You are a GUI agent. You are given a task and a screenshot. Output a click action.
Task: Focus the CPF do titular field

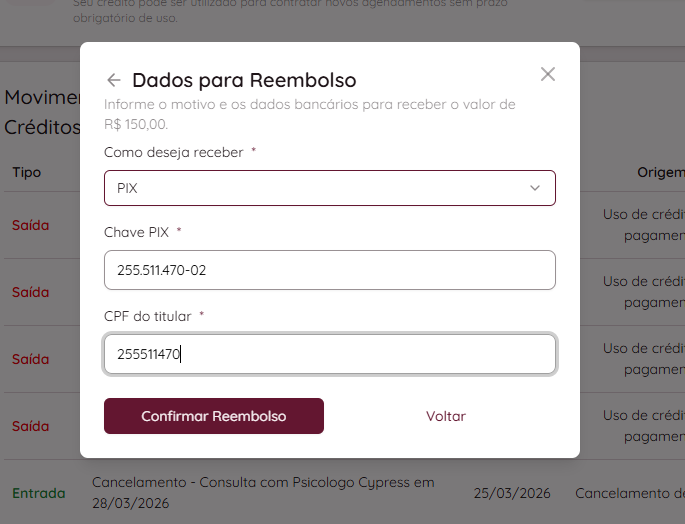click(329, 354)
